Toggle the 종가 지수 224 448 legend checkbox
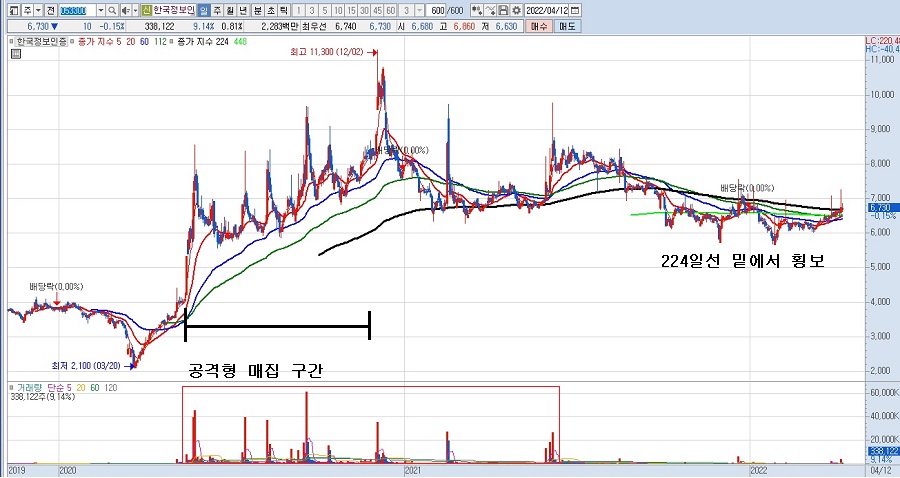Screen dimensions: 900x478 click(x=171, y=41)
